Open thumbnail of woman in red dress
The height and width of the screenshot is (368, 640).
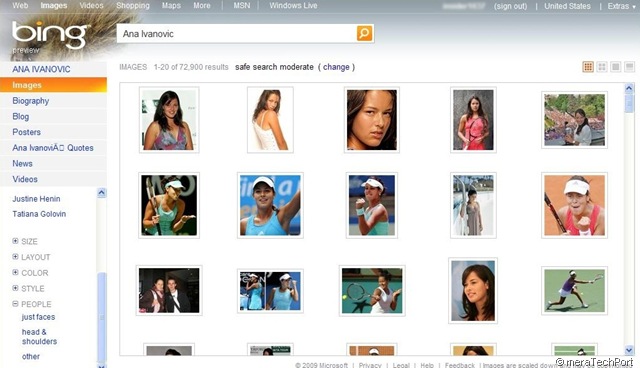tap(473, 120)
